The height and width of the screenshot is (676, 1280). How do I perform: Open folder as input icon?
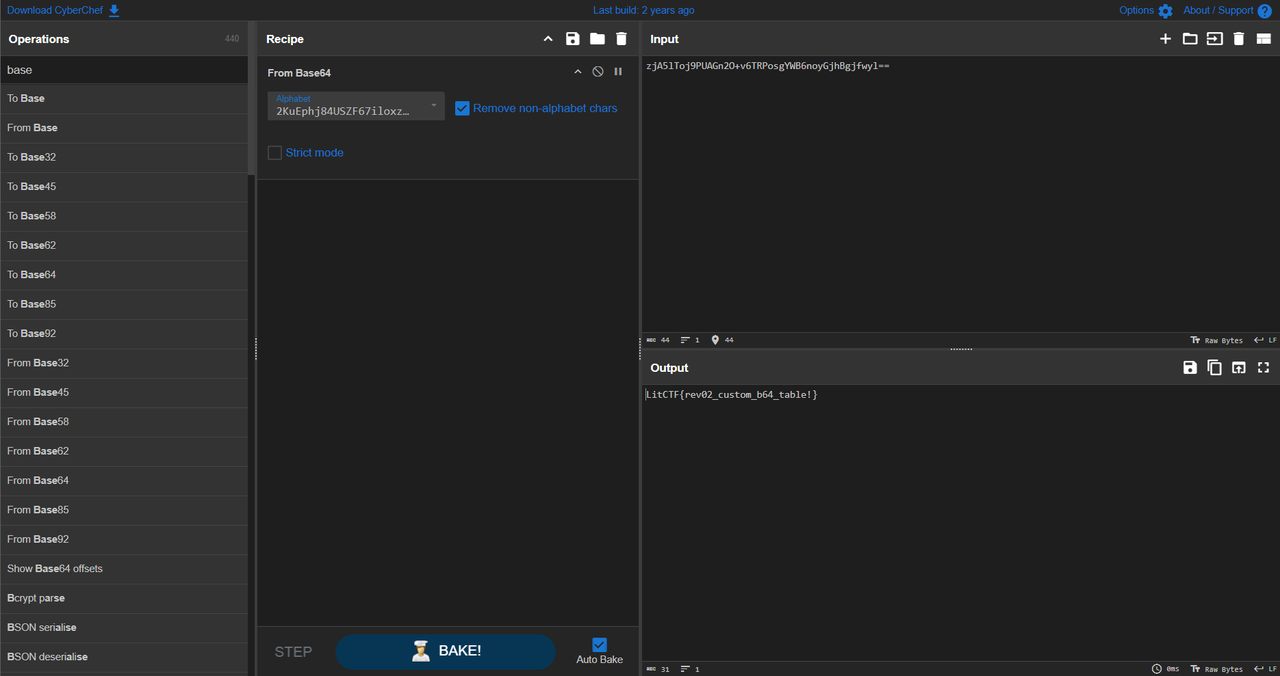tap(1190, 39)
